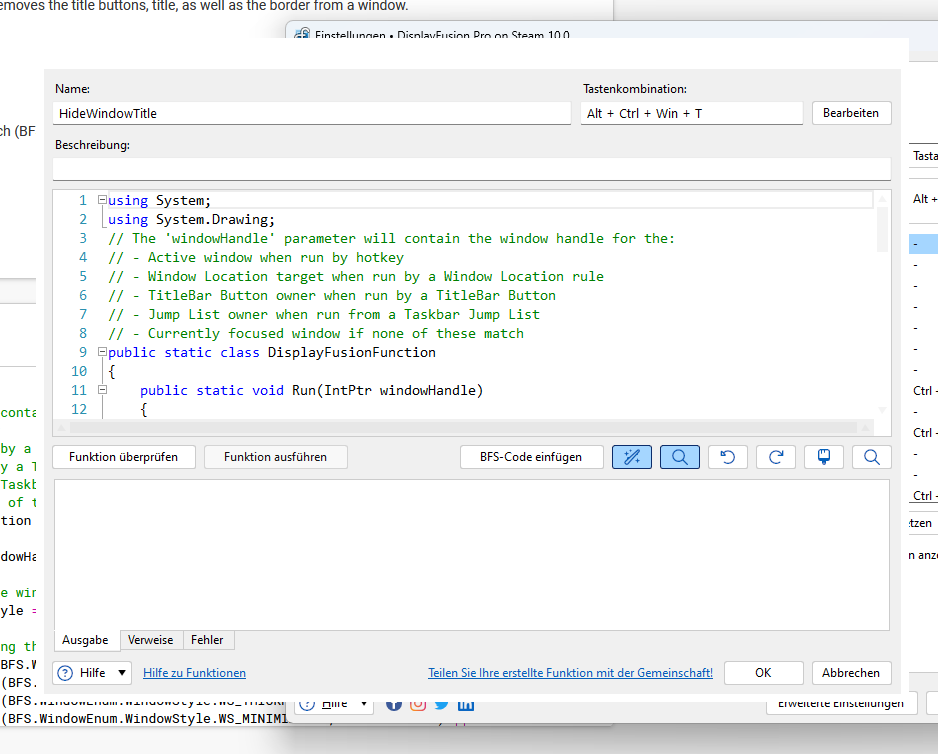
Task: Collapse the Run method fold on line 11
Action: (102, 390)
